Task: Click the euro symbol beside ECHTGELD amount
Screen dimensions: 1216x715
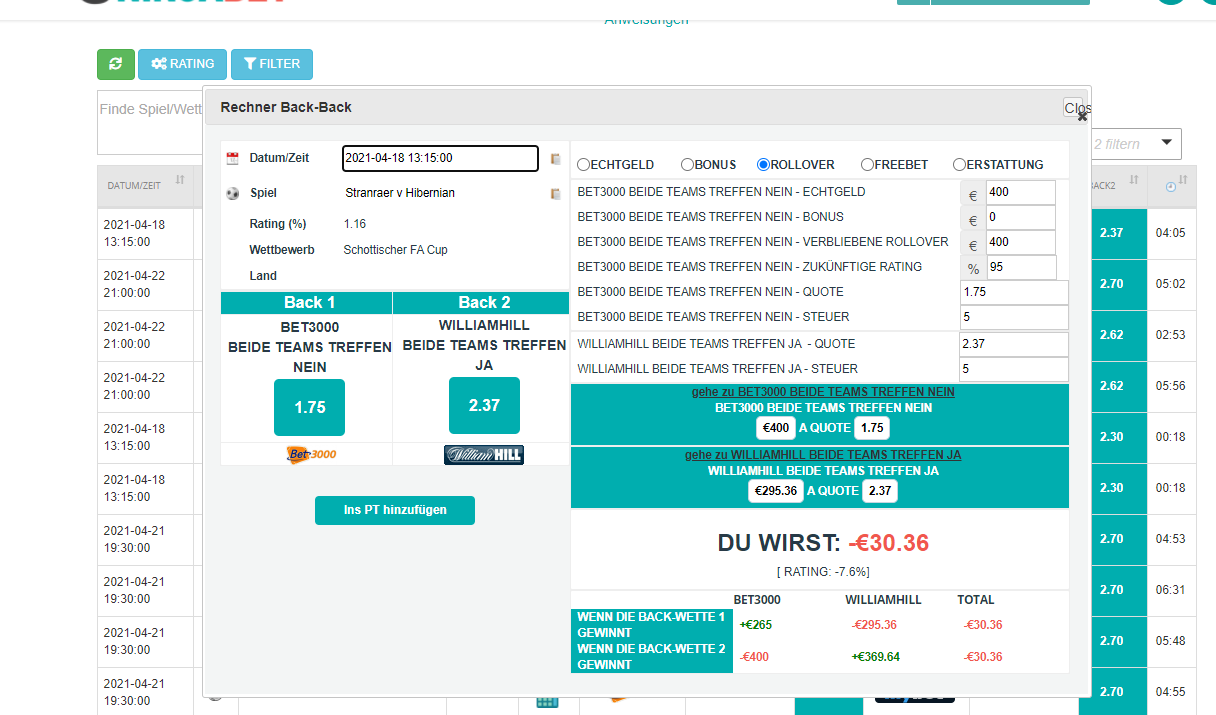Action: click(x=973, y=193)
